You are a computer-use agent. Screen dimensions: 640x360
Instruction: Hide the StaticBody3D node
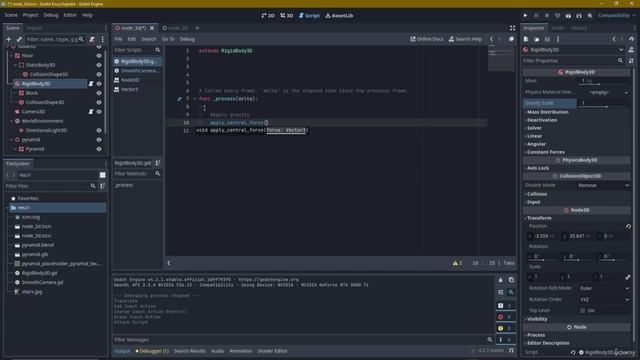[99, 65]
